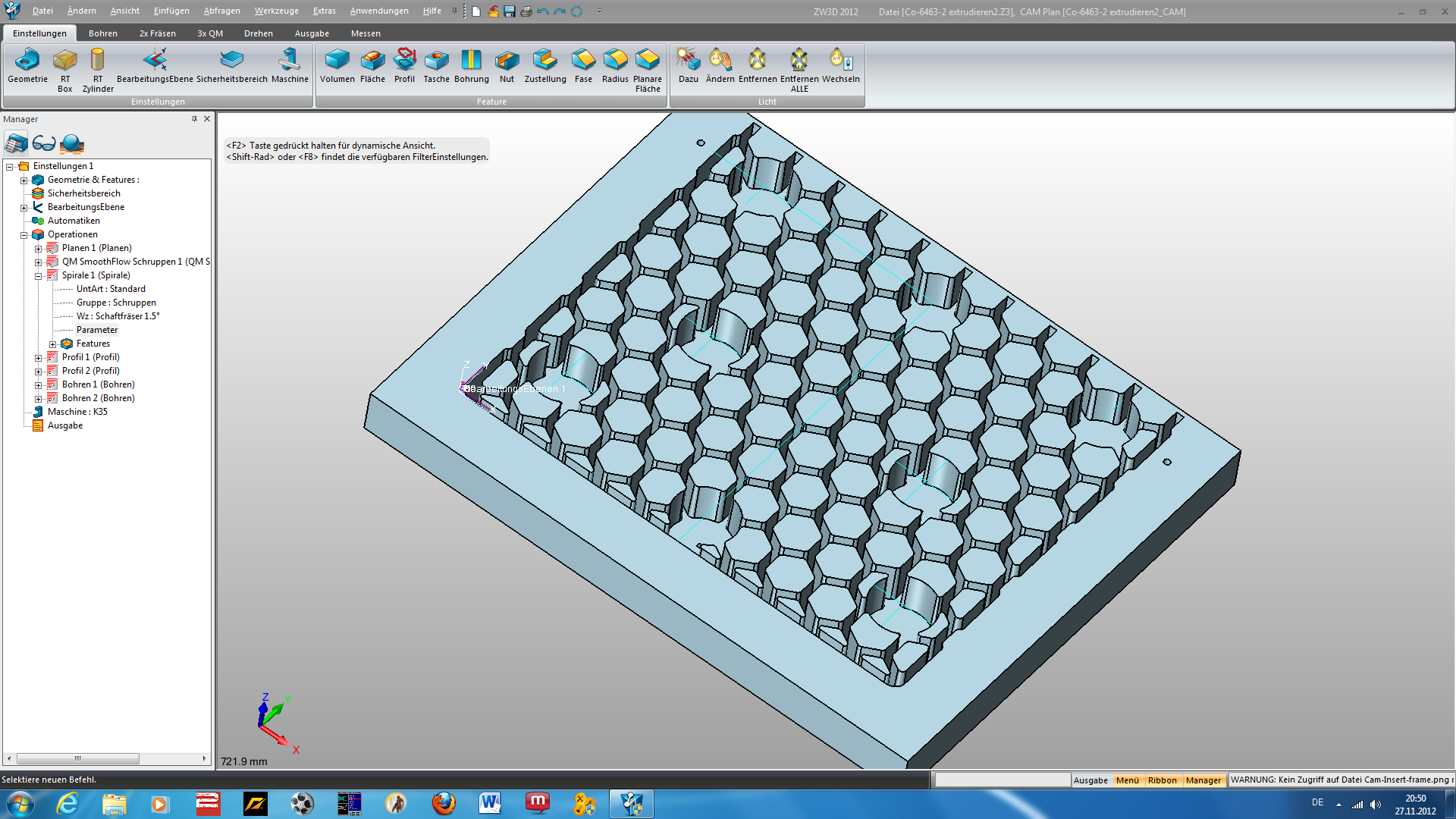This screenshot has height=819, width=1456.
Task: Open the globe icon in Manager panel
Action: pyautogui.click(x=72, y=143)
